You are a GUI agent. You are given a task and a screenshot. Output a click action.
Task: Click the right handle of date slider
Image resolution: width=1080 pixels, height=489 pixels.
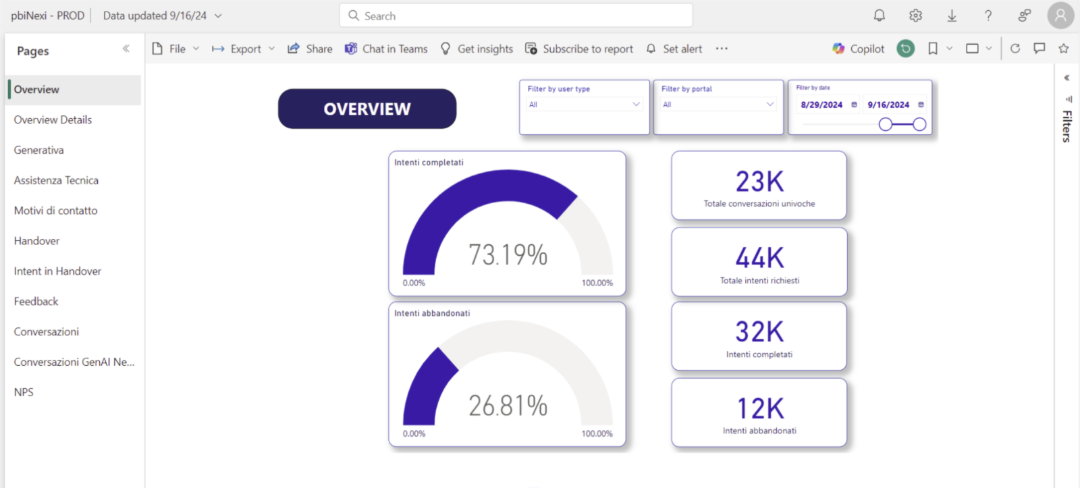[x=919, y=125]
